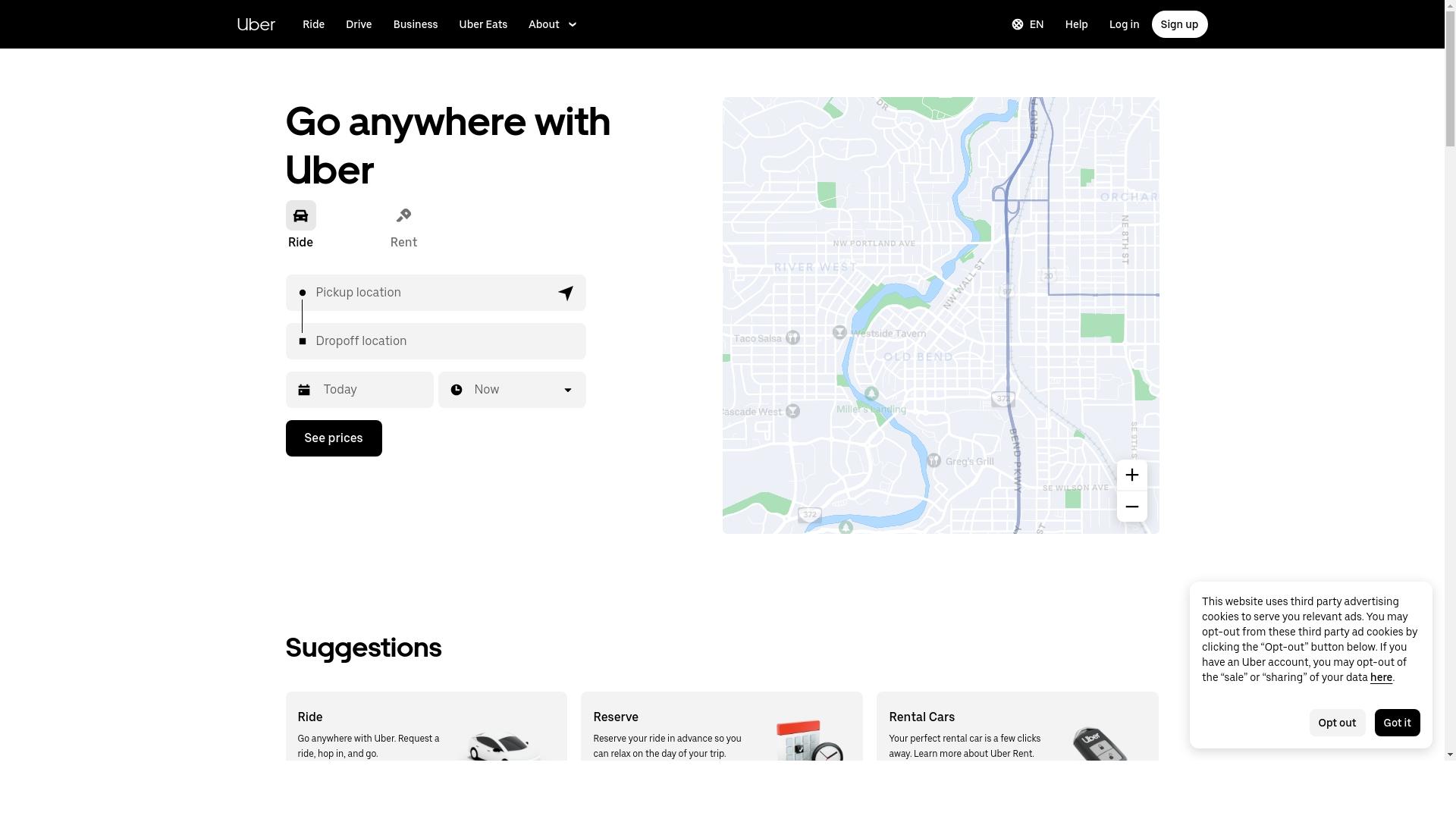The height and width of the screenshot is (819, 1456).
Task: Click 'OLD BEND' label on the map
Action: click(918, 356)
